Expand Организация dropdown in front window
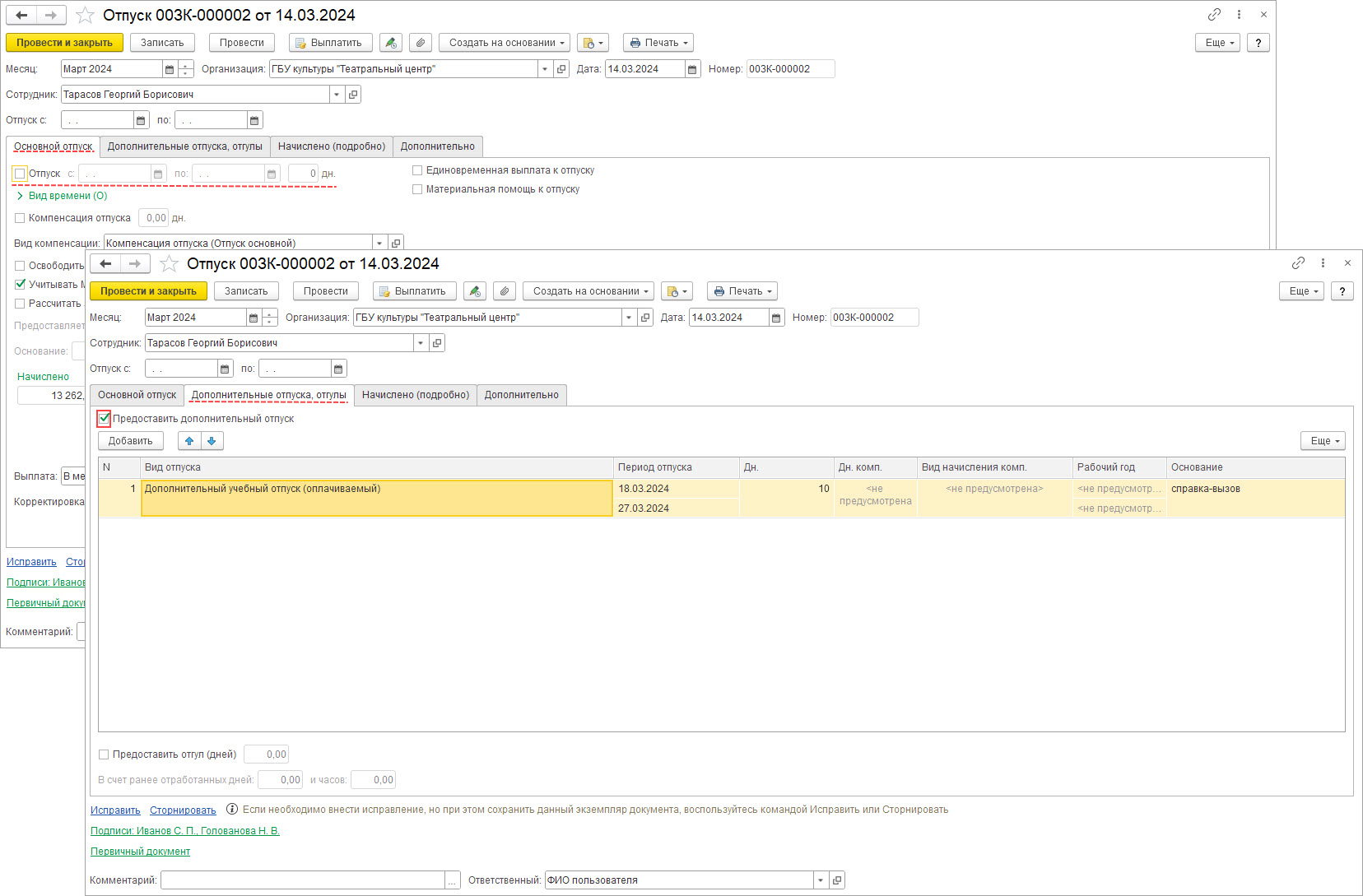Screen dimensions: 1363x896 pyautogui.click(x=630, y=318)
